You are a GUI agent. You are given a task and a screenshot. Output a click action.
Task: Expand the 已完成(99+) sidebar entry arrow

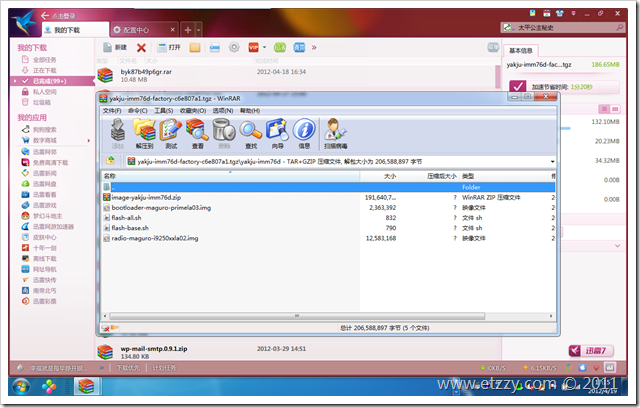click(x=16, y=81)
